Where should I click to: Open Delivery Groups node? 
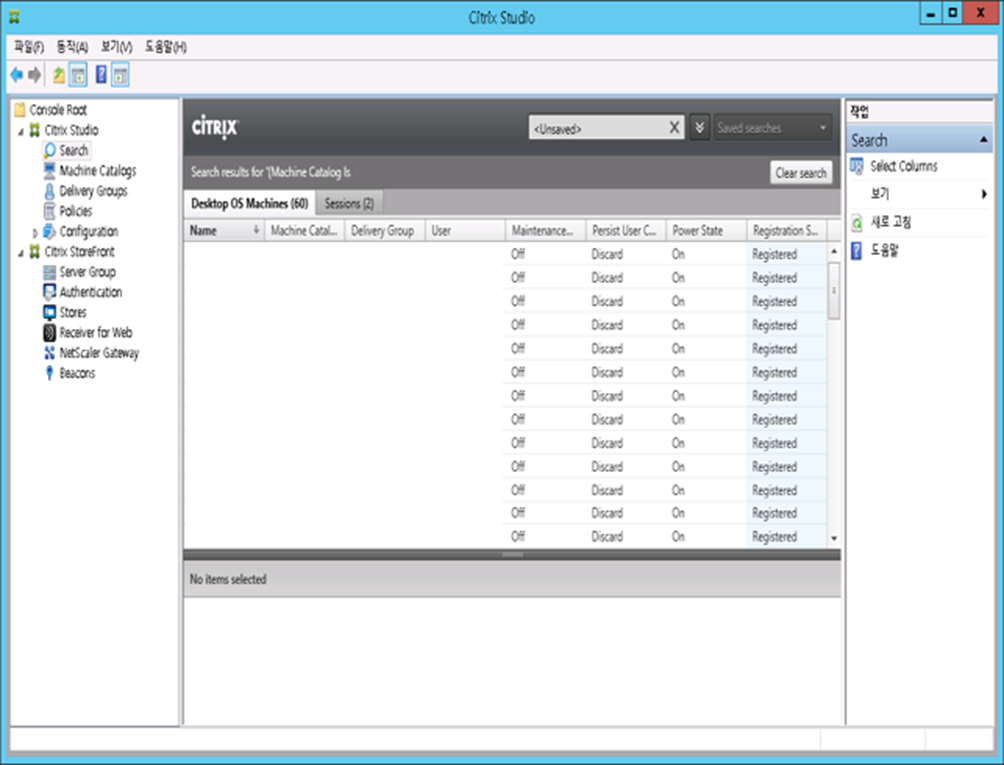[93, 191]
